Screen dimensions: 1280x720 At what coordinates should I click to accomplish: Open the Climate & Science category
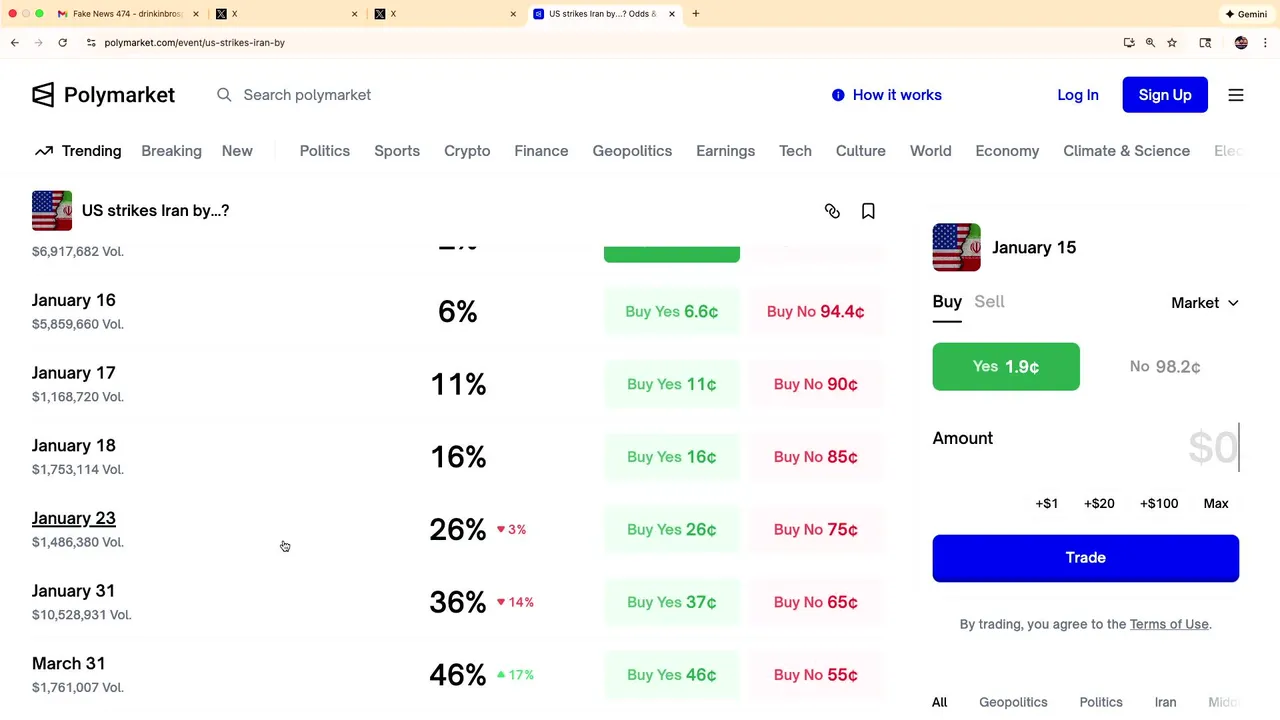click(1127, 151)
